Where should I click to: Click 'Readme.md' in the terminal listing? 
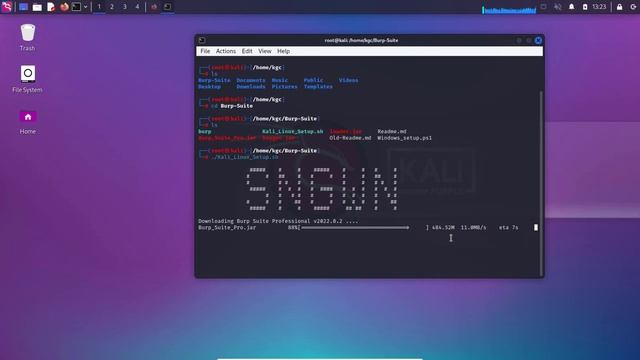pyautogui.click(x=391, y=131)
